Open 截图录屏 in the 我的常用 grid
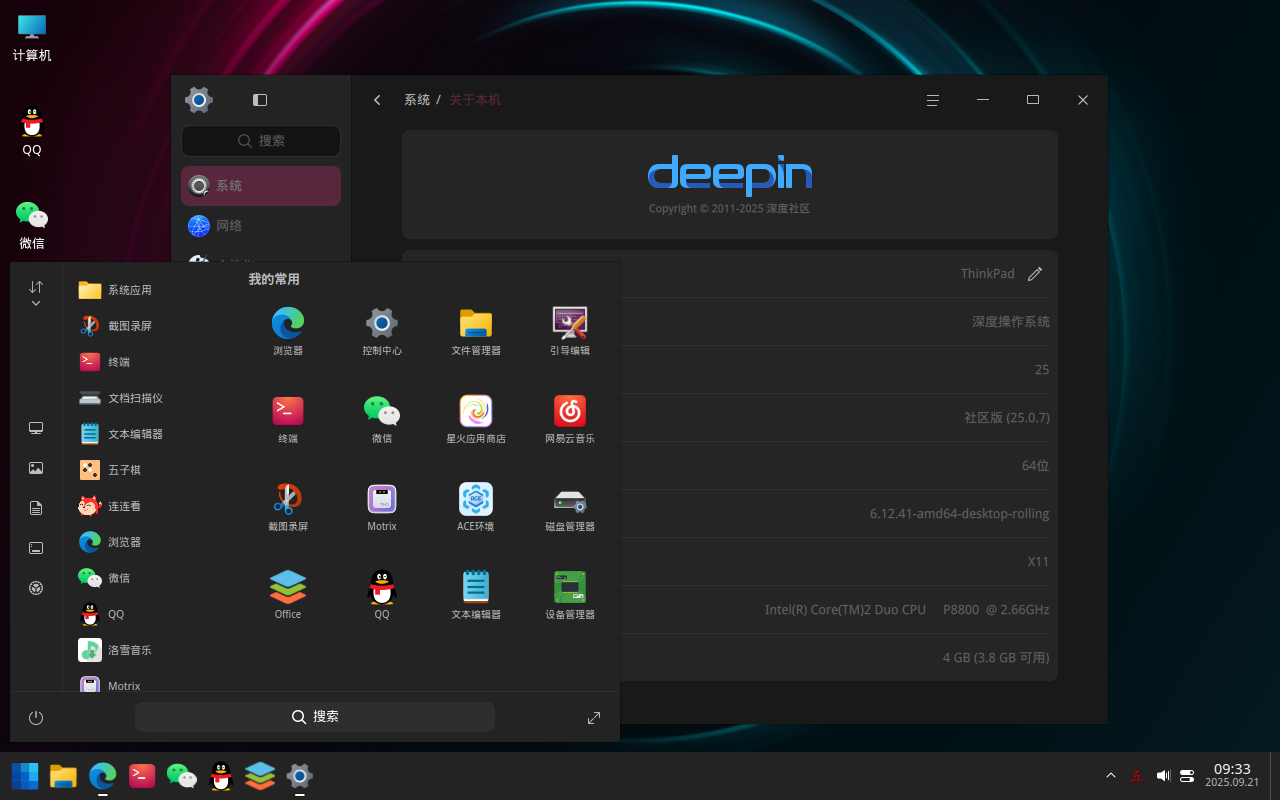The image size is (1280, 800). (x=288, y=507)
